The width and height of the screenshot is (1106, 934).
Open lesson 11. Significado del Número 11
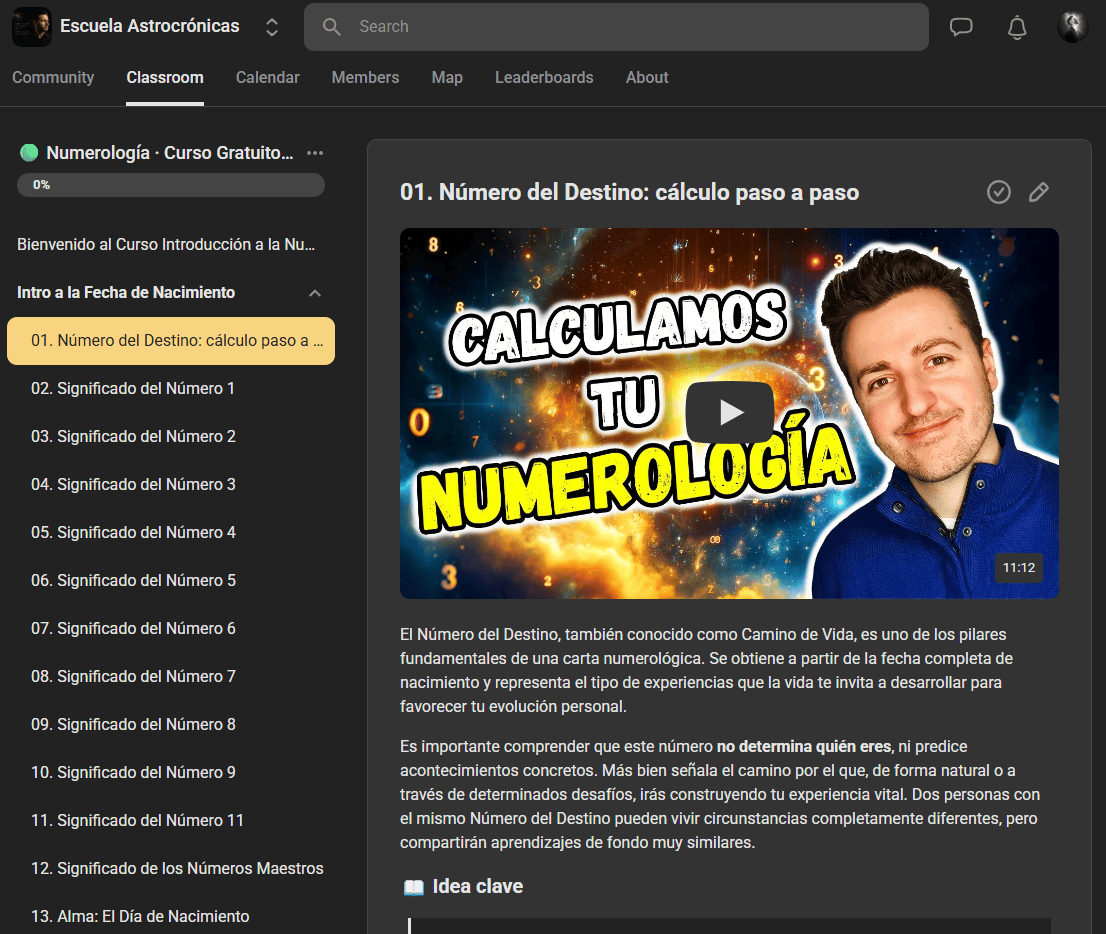point(138,820)
